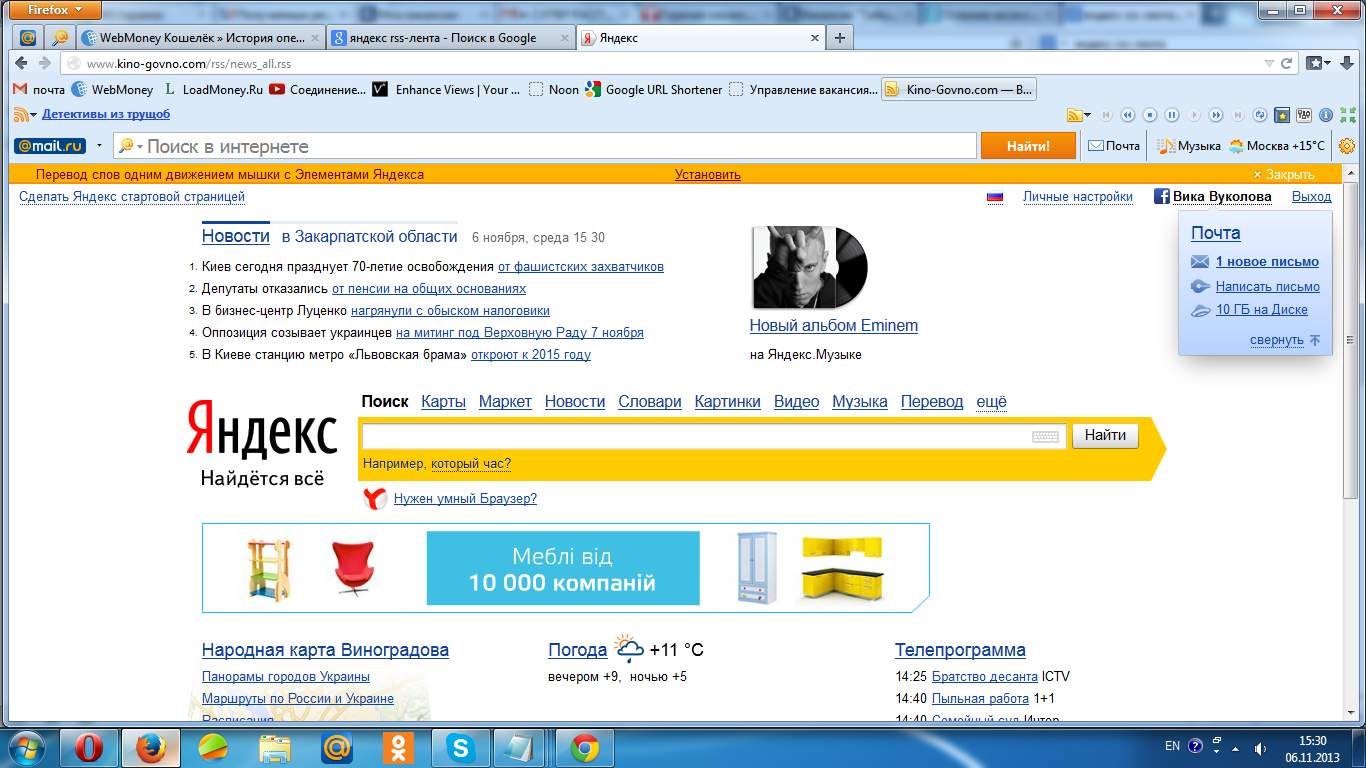This screenshot has width=1366, height=768.
Task: Open the LoadMoney.Ru bookmark
Action: (x=214, y=89)
